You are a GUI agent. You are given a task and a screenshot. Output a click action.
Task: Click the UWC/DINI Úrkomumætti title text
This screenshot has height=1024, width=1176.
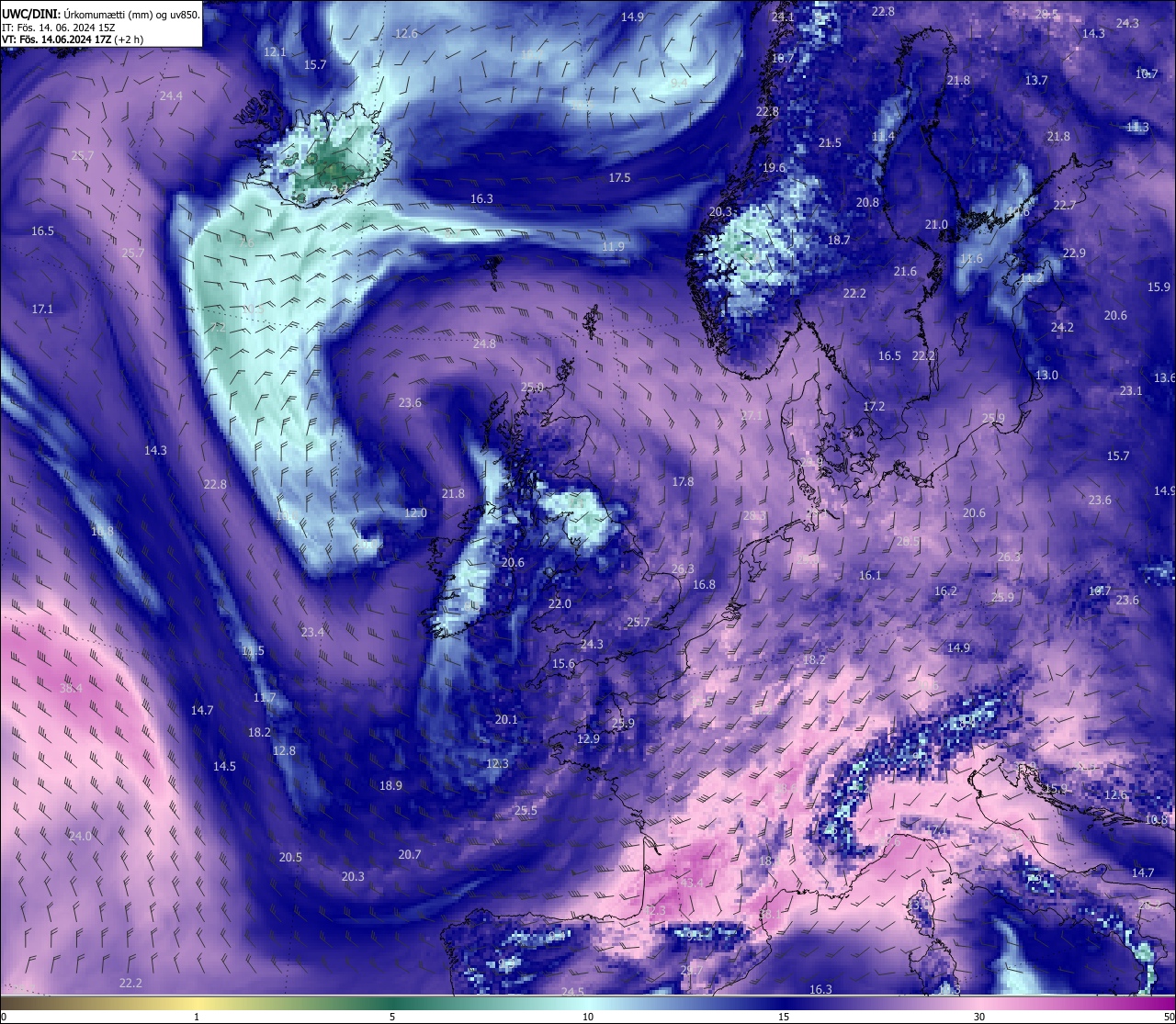pyautogui.click(x=101, y=15)
